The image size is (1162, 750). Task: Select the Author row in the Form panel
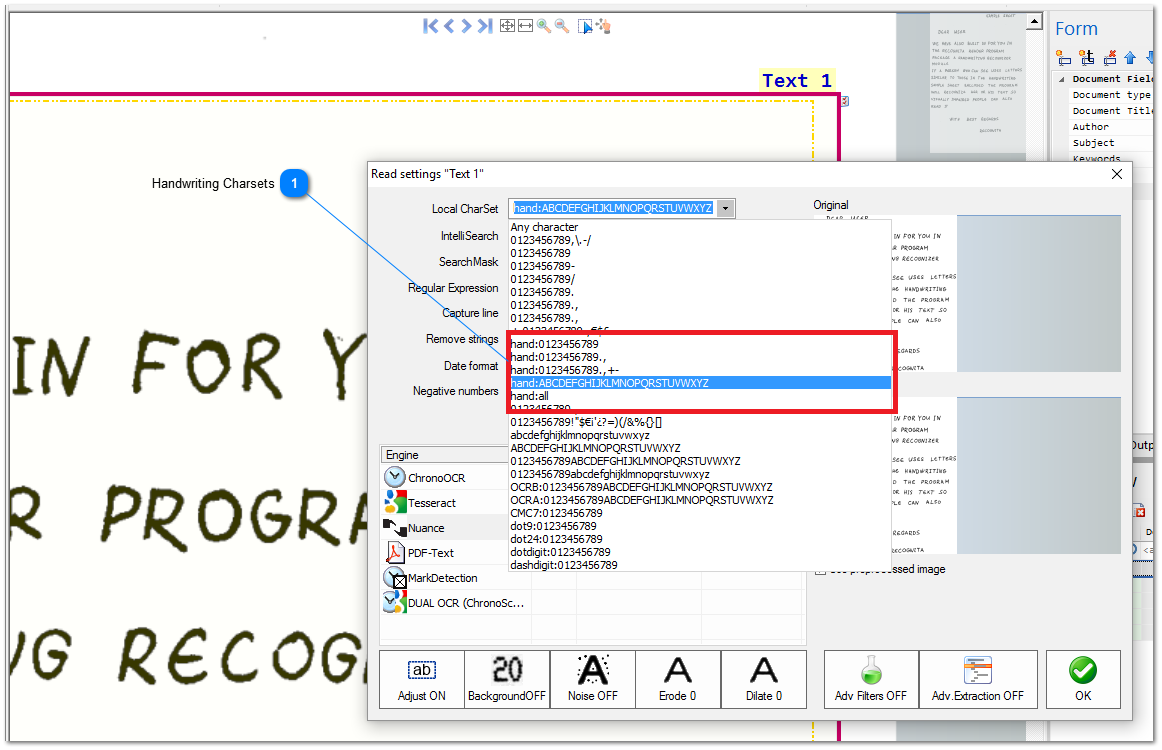pos(1090,126)
